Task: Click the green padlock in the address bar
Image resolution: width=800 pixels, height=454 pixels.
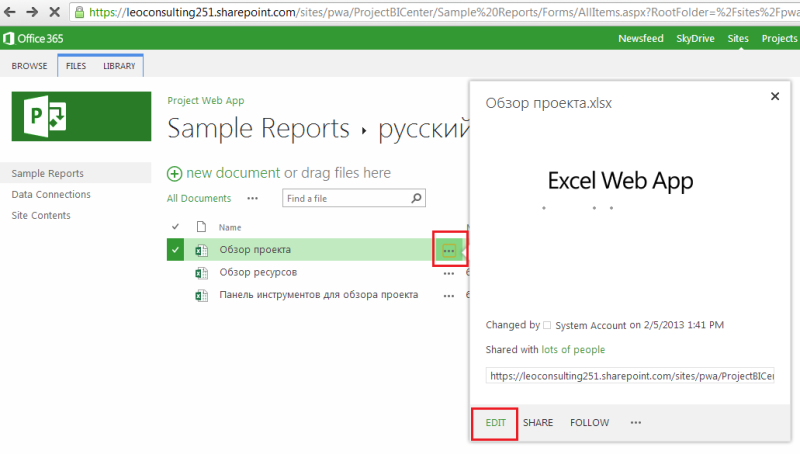Action: tap(79, 12)
